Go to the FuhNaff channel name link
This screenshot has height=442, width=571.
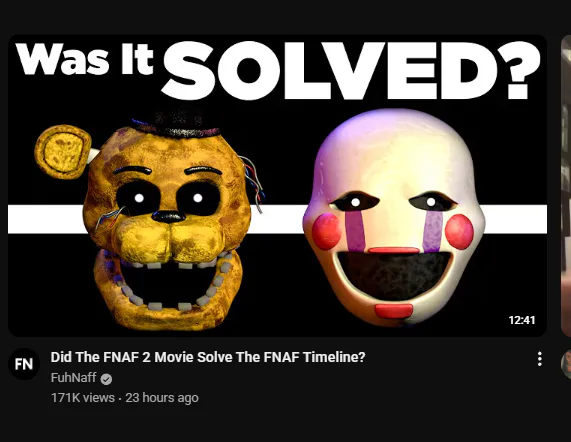74,378
